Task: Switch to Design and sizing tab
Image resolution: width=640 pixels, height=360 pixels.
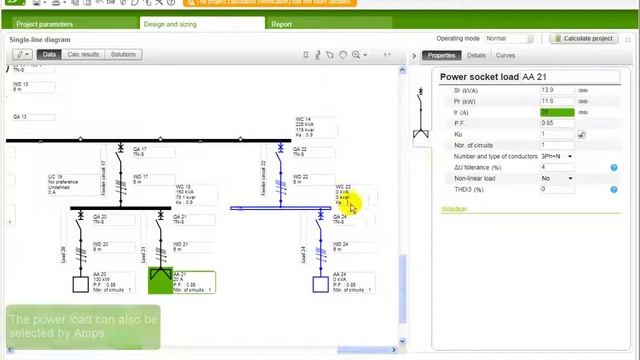Action: pos(202,24)
